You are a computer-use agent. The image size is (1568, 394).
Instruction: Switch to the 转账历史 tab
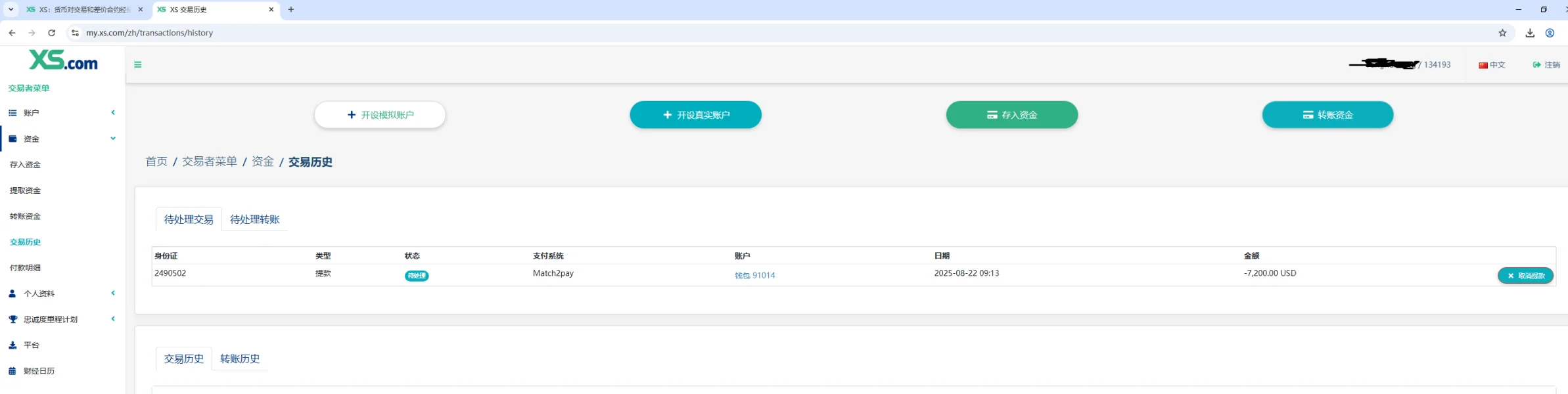tap(240, 359)
